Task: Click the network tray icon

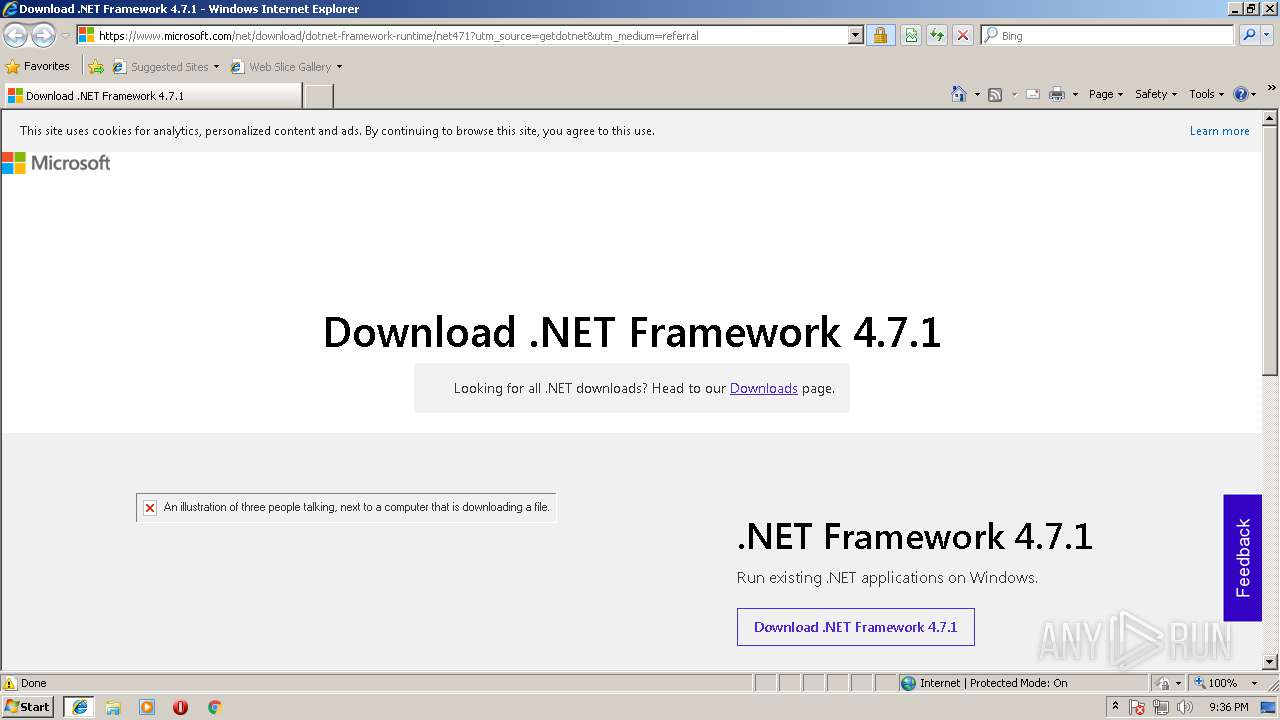Action: click(1161, 707)
